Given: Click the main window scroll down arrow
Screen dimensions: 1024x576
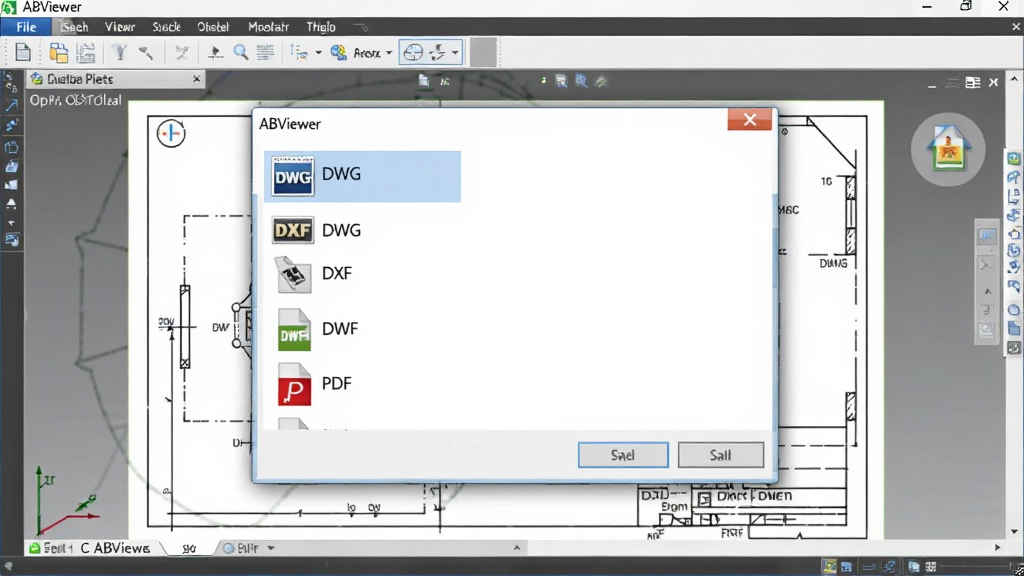Looking at the screenshot, I should (1014, 532).
